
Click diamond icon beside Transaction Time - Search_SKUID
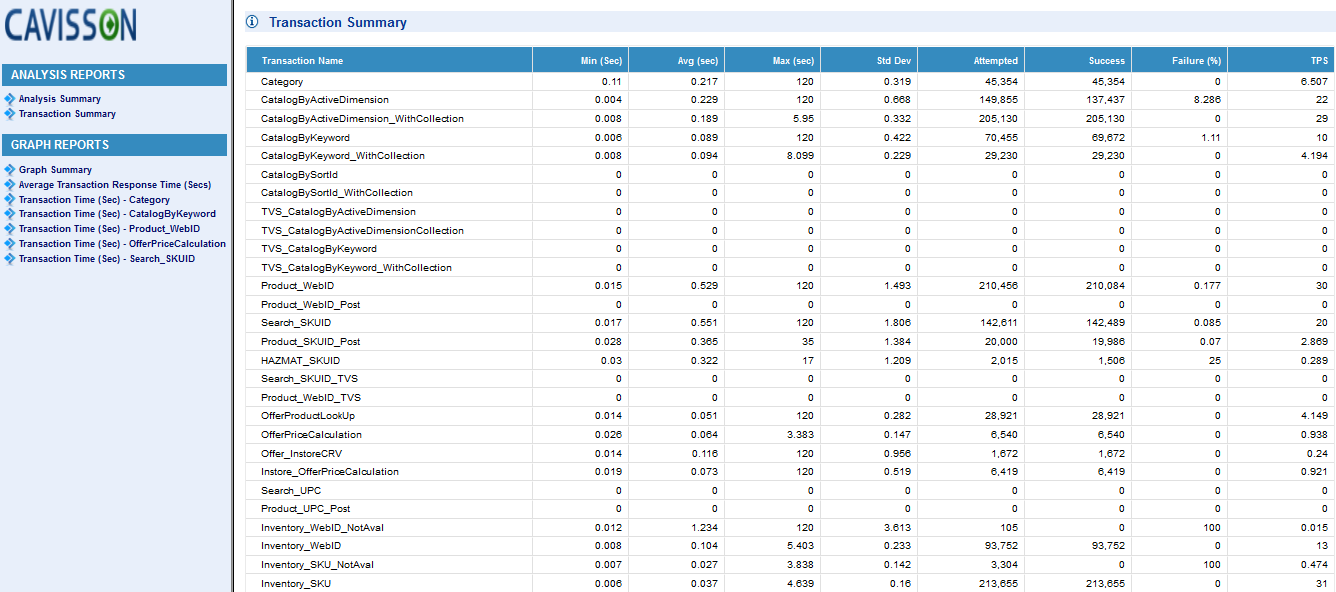[10, 259]
